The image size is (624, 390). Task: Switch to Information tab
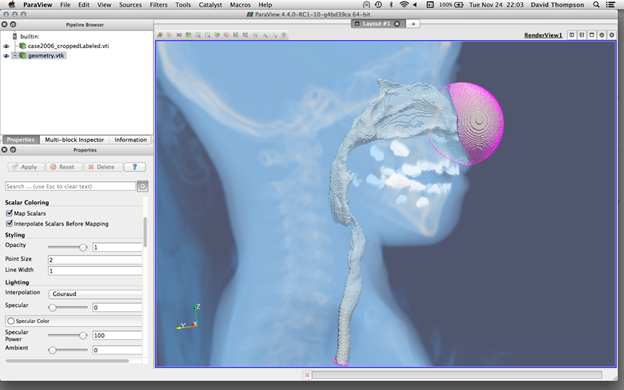click(x=131, y=140)
